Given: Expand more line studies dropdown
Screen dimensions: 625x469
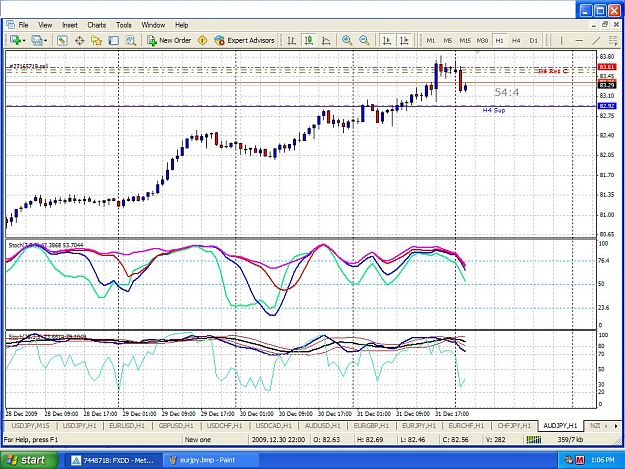Looking at the screenshot, I should (613, 40).
